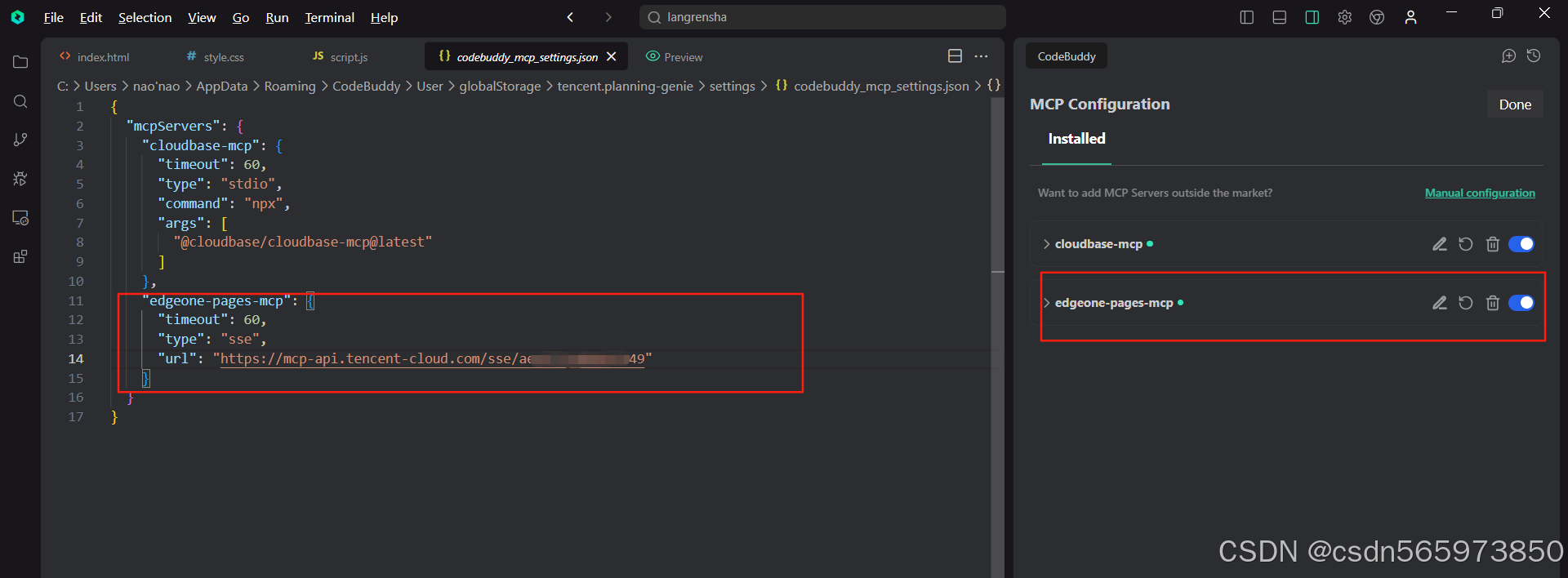This screenshot has width=1568, height=578.
Task: Disable the cloudbase-mcp toggle switch
Action: tap(1521, 244)
